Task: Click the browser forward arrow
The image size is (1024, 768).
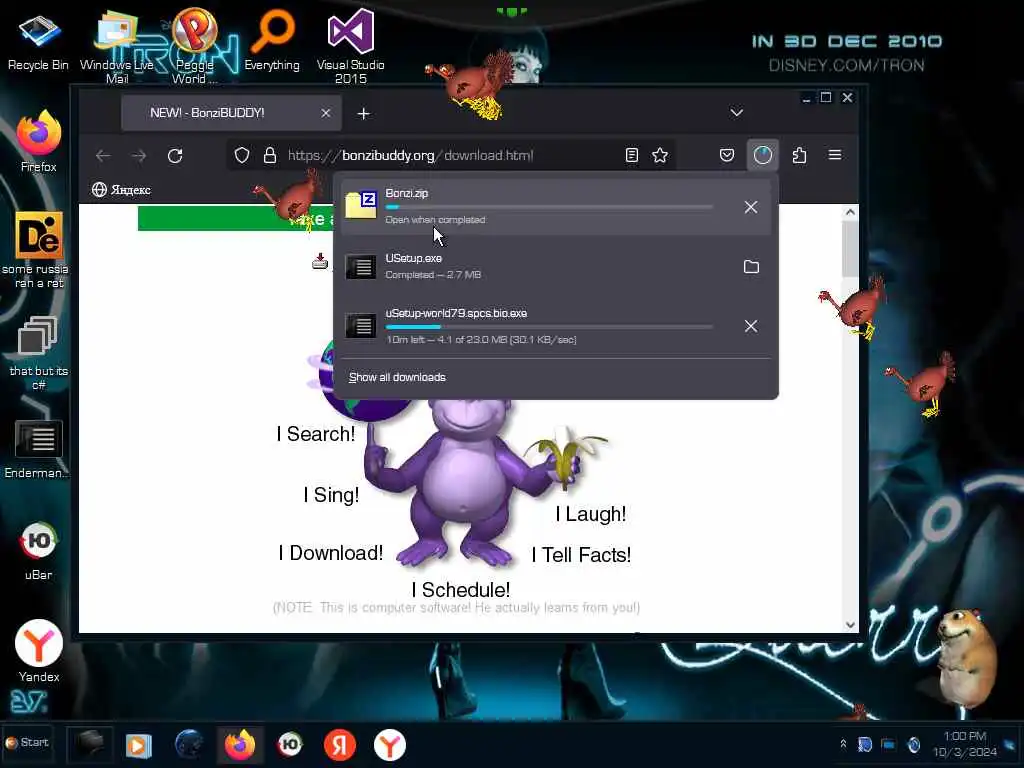Action: [138, 155]
